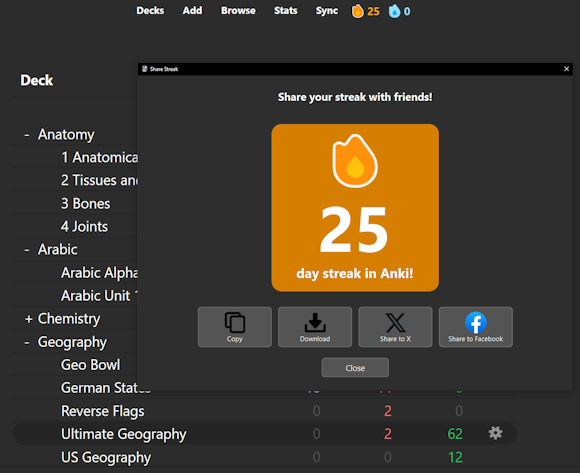Collapse the Anatomy deck group

[27, 135]
